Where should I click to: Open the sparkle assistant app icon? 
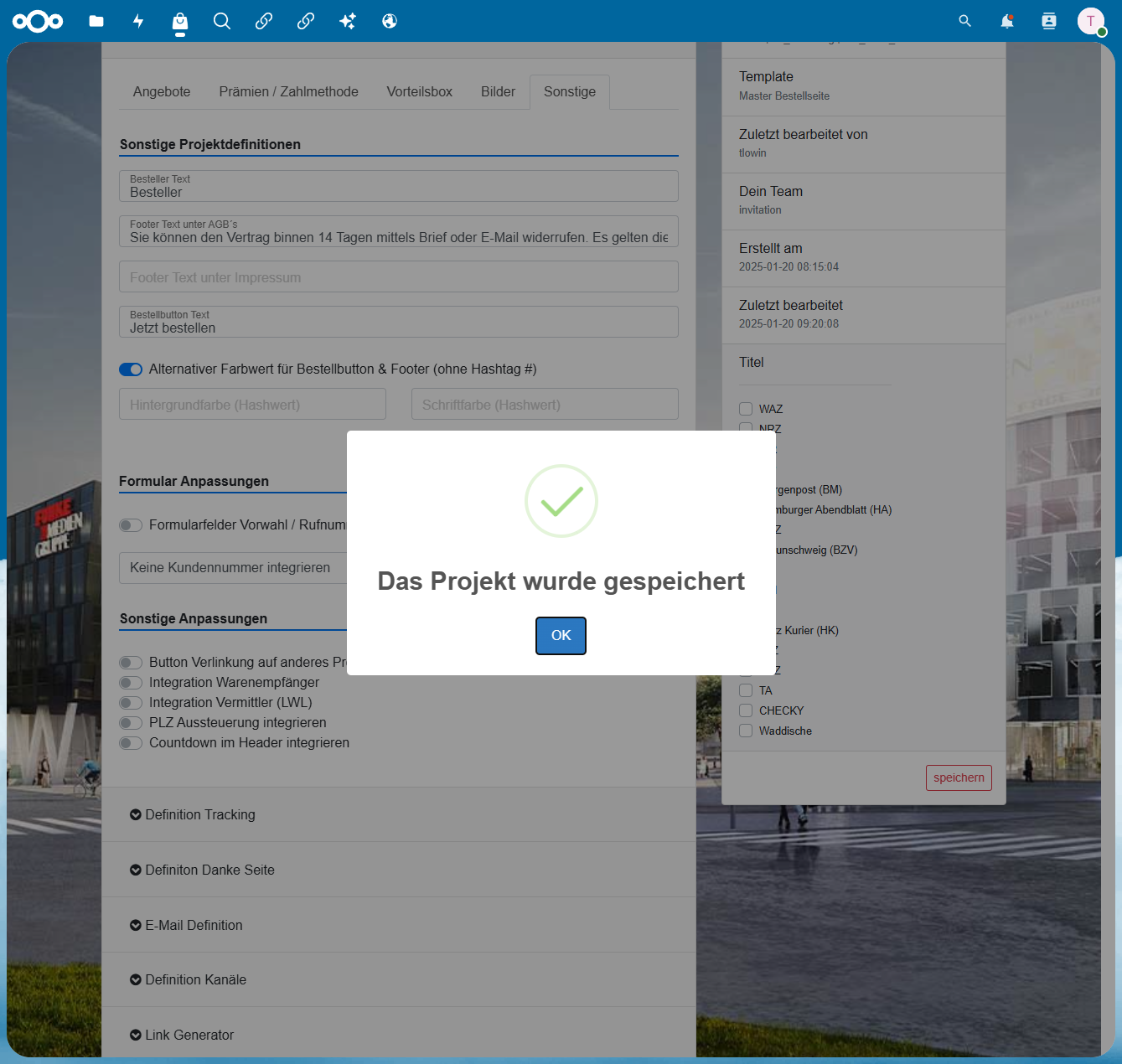click(x=348, y=21)
